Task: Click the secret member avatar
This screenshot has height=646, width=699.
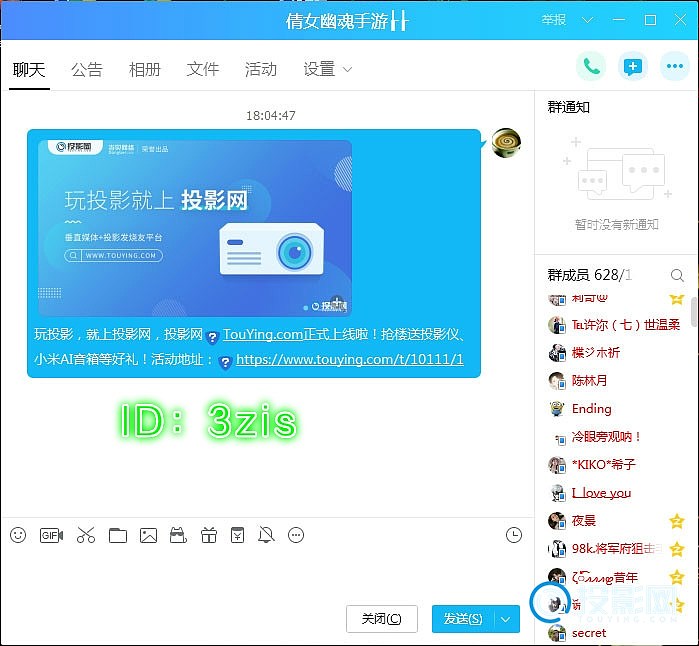Action: (557, 634)
